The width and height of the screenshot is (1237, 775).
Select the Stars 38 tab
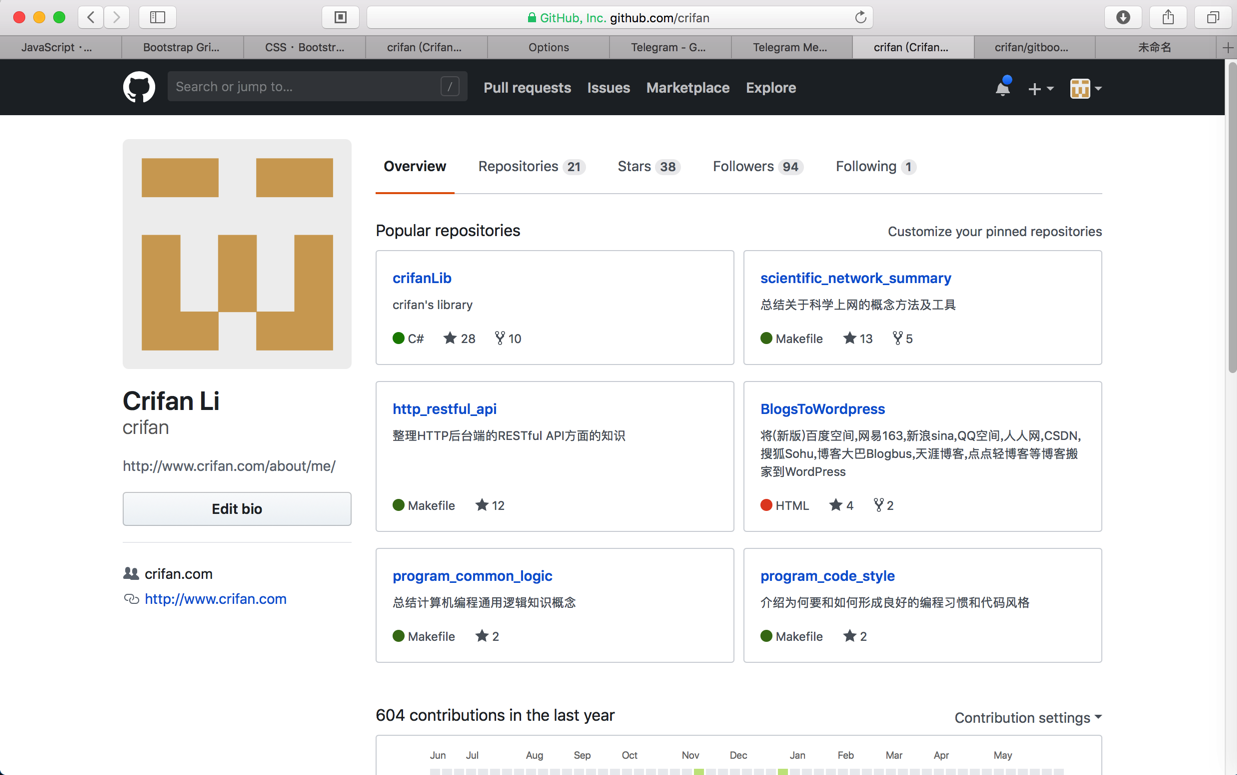coord(648,167)
